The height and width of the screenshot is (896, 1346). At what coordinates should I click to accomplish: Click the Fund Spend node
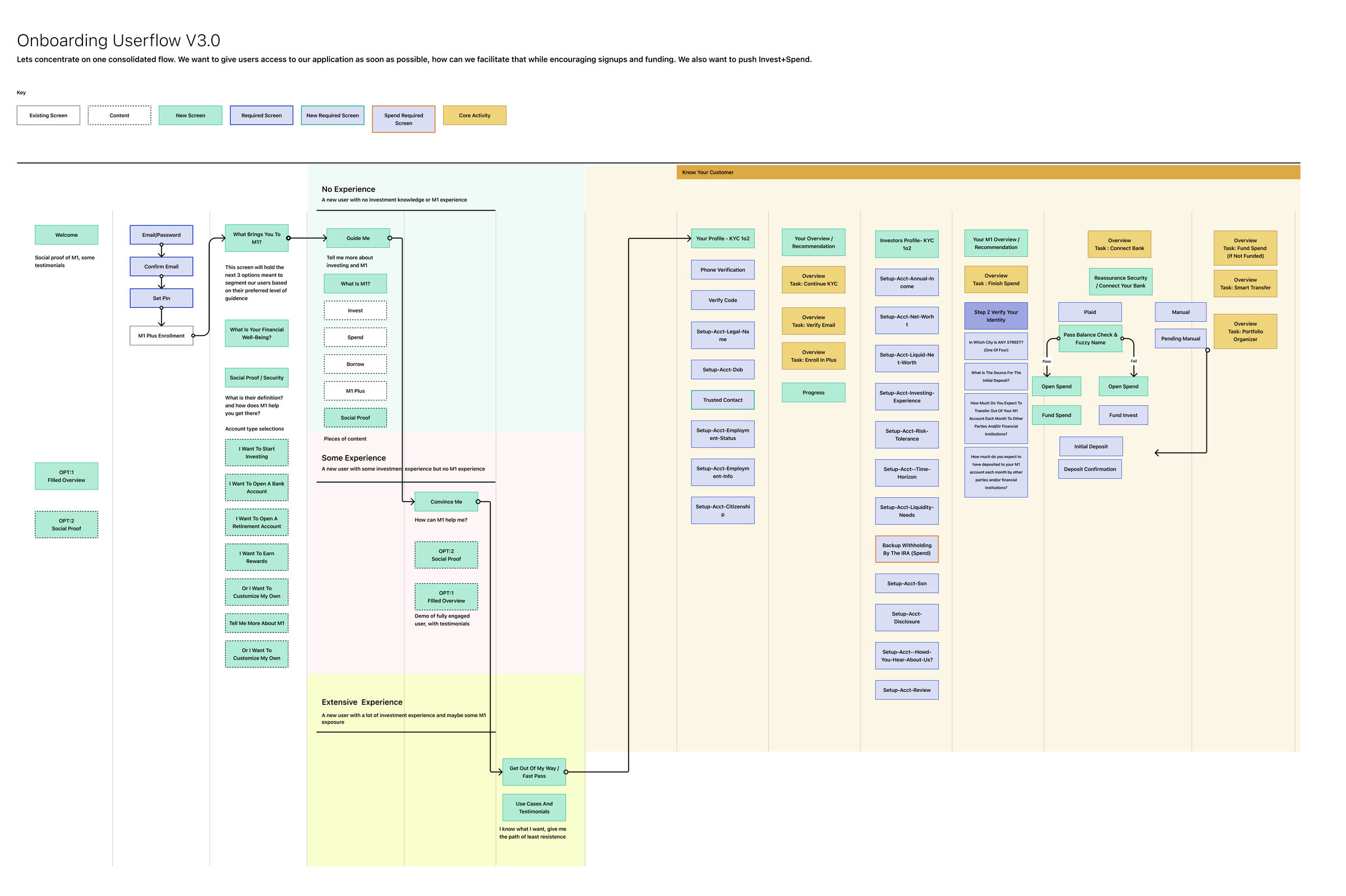1056,415
